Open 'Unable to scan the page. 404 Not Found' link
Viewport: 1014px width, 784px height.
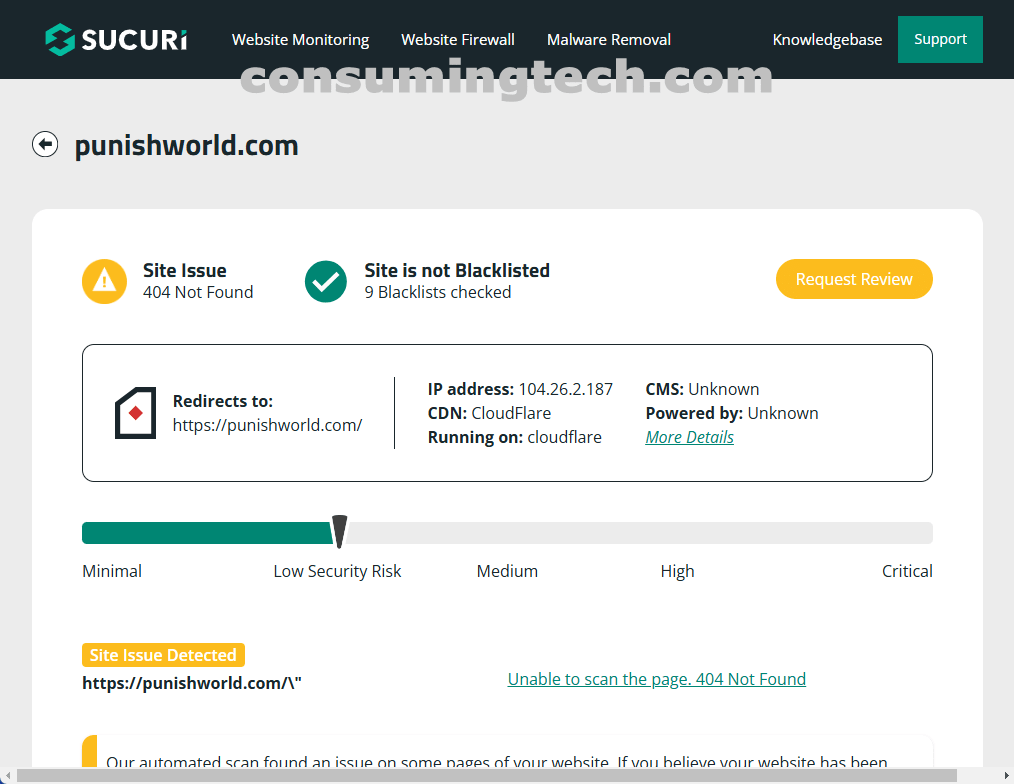tap(656, 679)
